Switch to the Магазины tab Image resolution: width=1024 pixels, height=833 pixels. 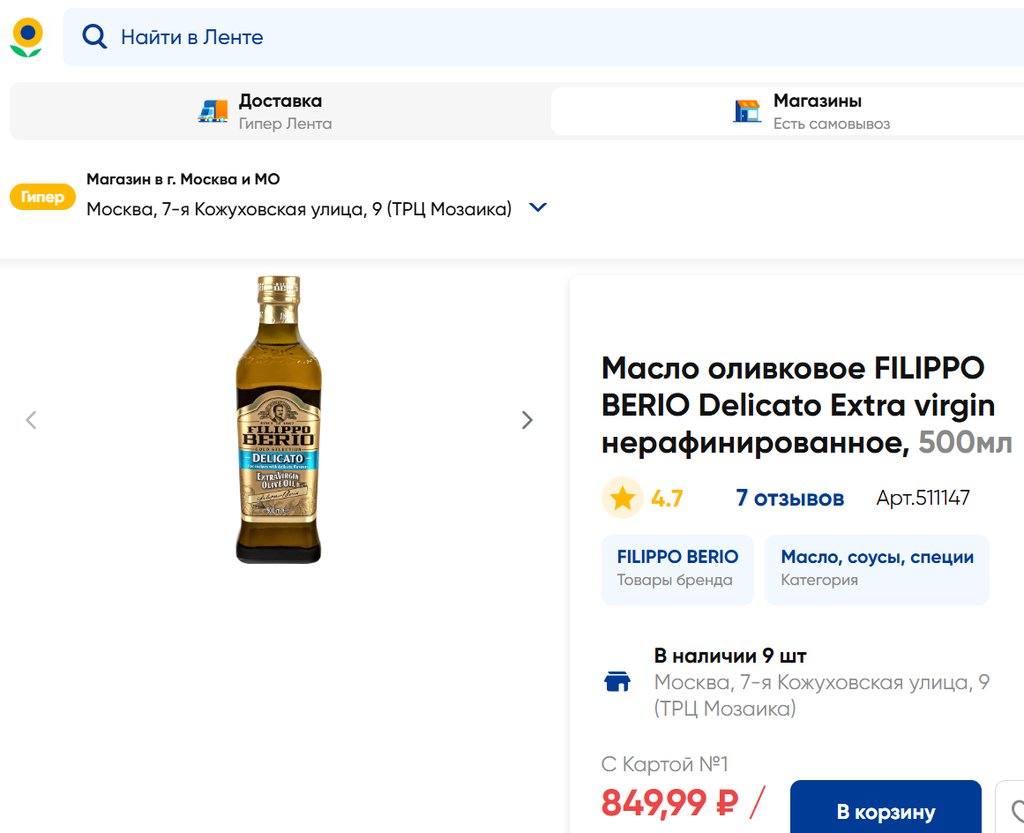[x=816, y=111]
